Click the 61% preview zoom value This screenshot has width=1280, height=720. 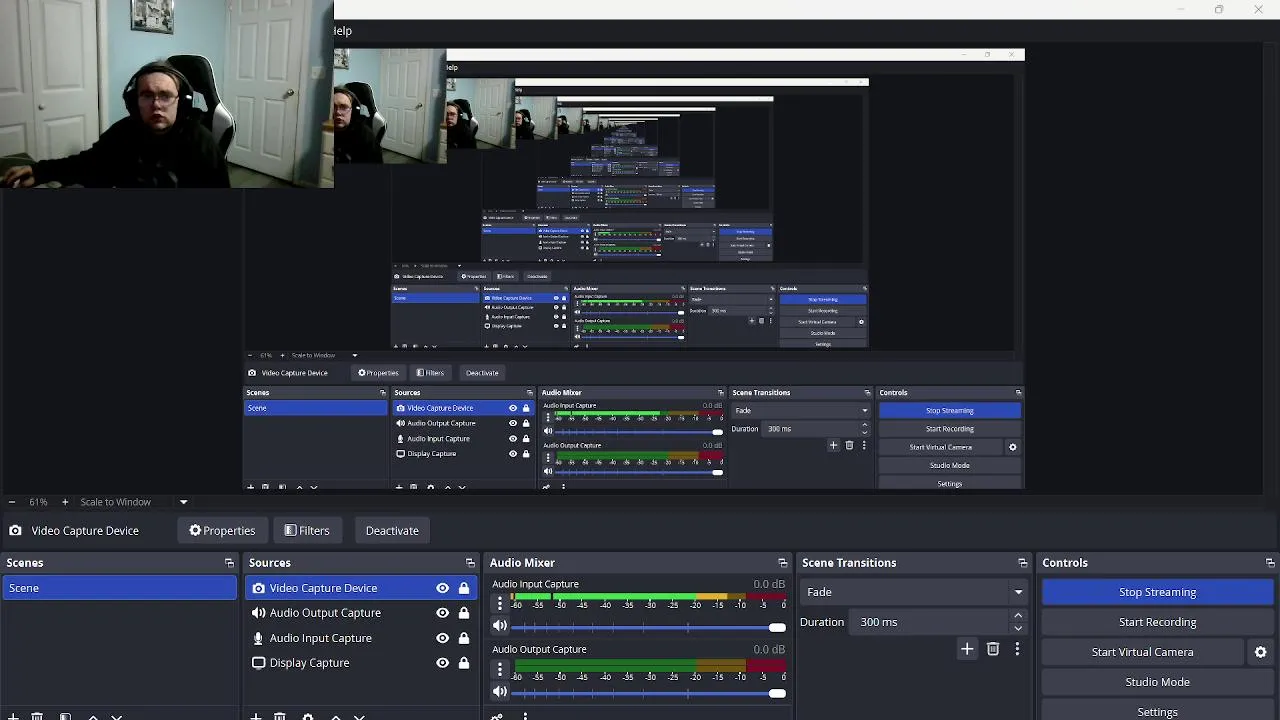pyautogui.click(x=38, y=502)
